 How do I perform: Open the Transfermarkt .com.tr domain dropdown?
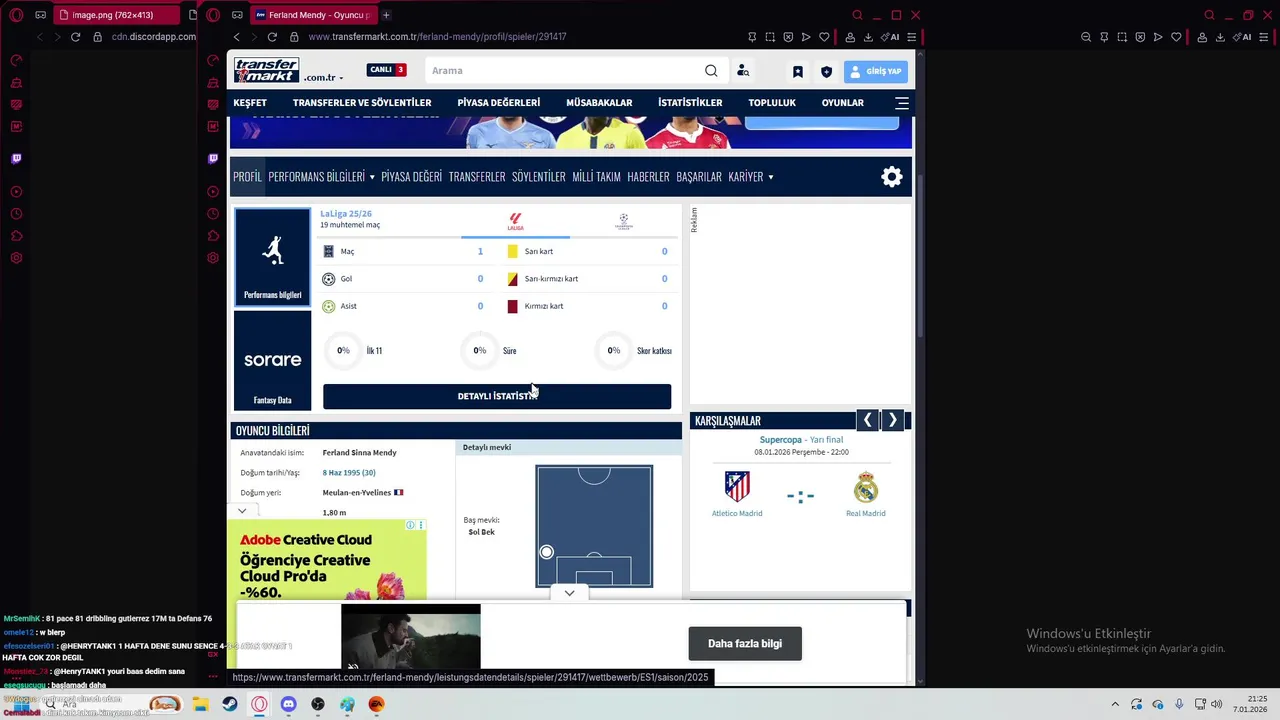tap(323, 77)
